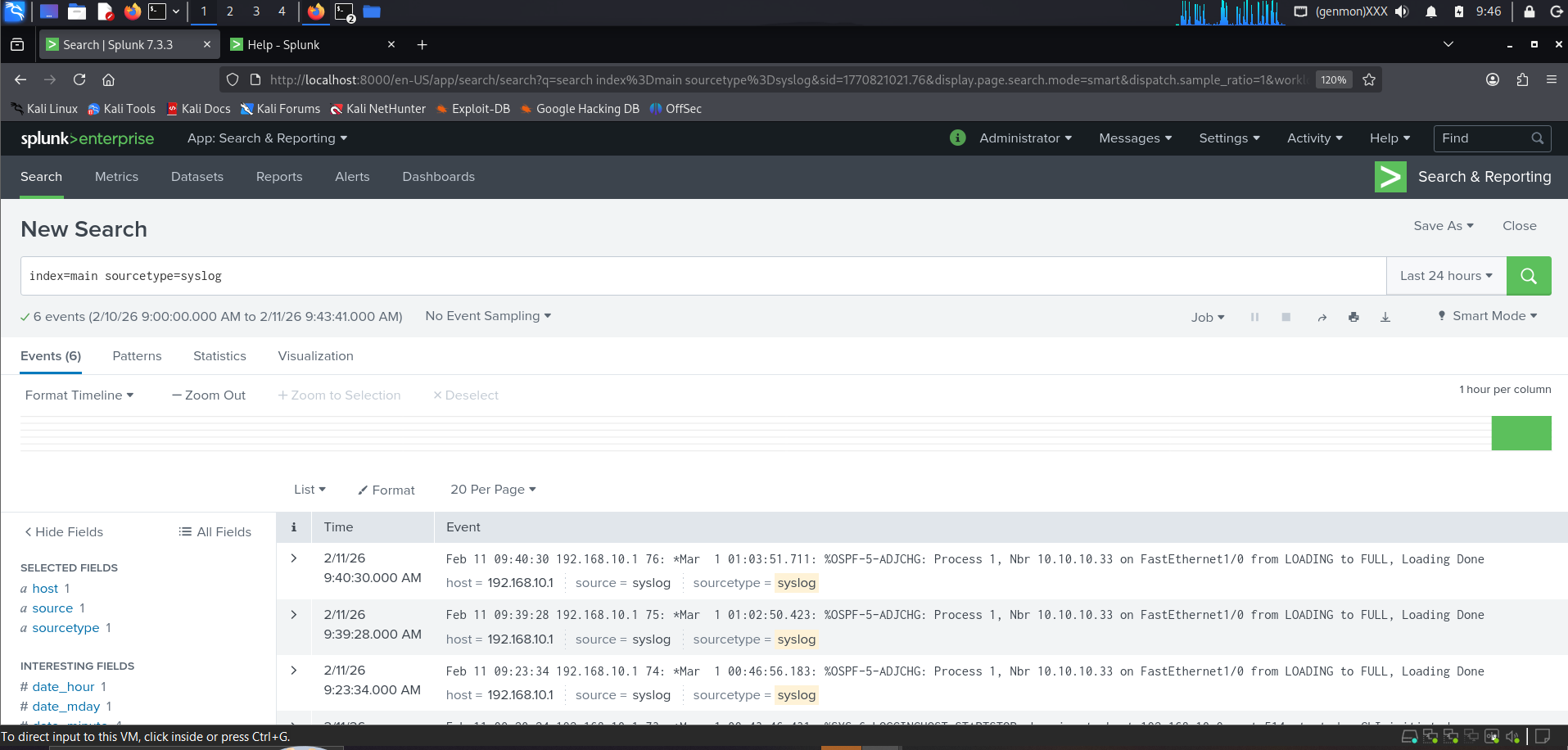Collapse fields with Hide Fields toggle

[x=63, y=531]
